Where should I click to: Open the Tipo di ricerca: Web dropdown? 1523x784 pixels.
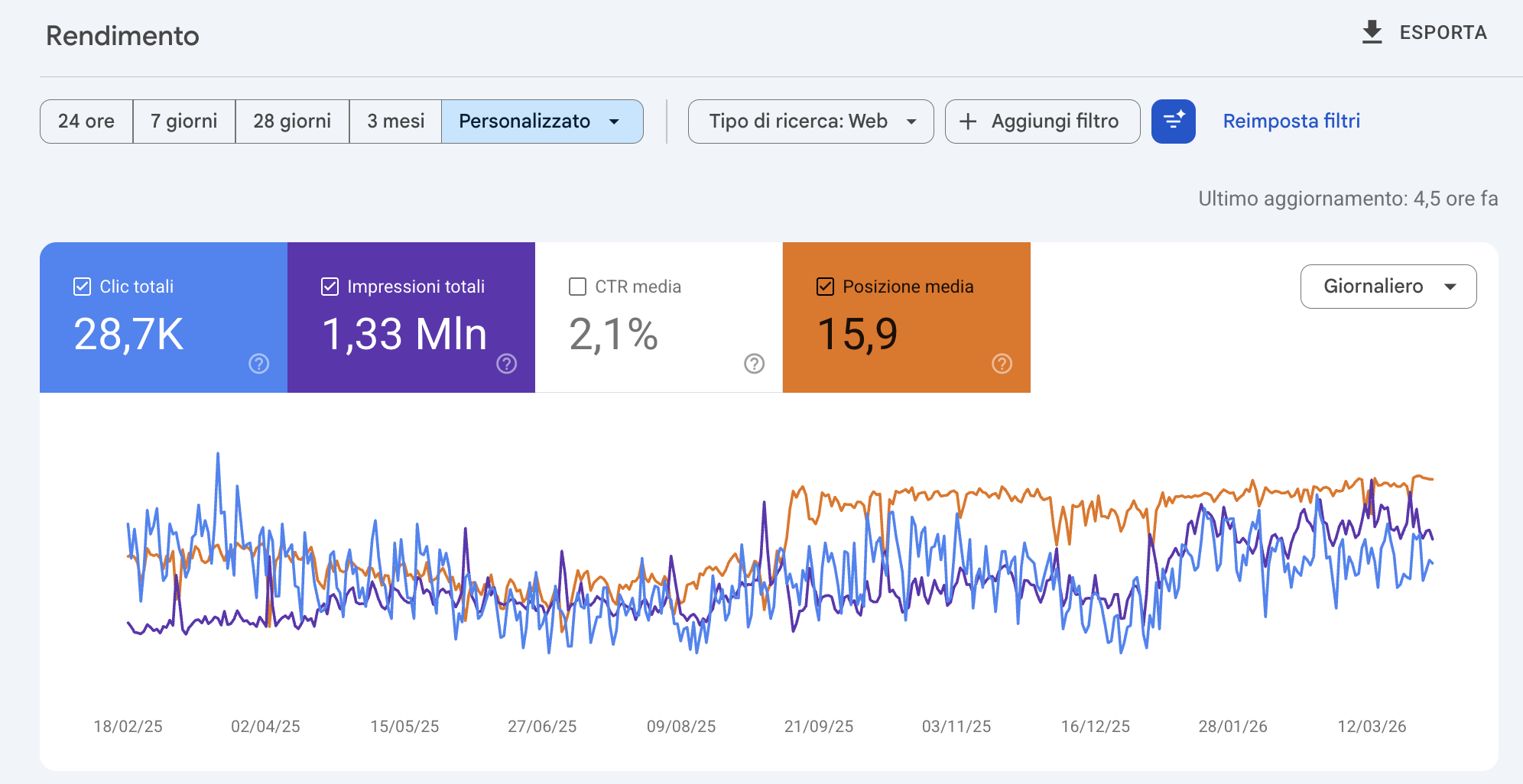(810, 121)
